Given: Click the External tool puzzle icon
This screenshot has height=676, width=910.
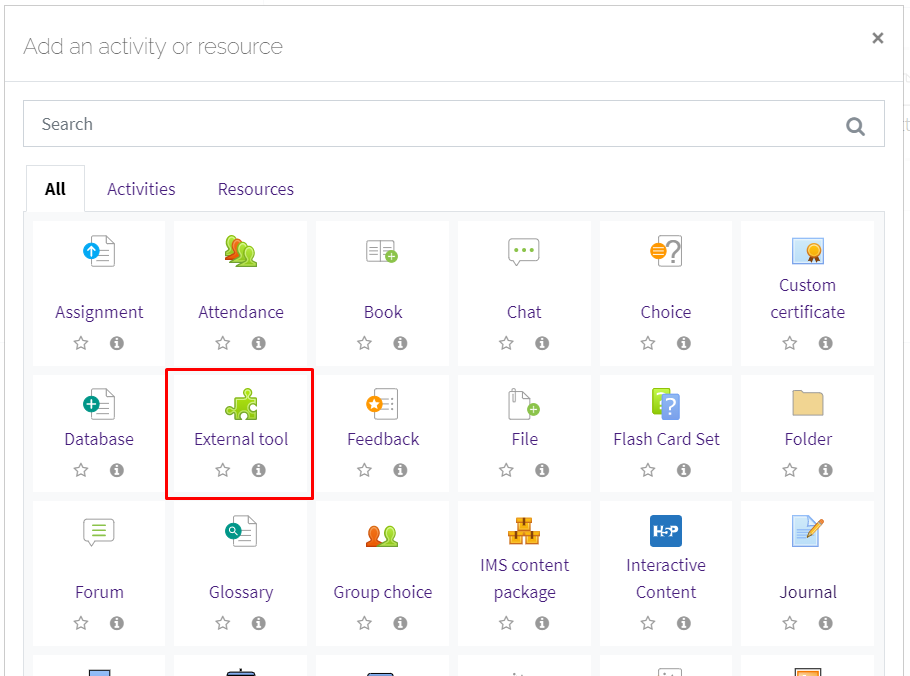Looking at the screenshot, I should tap(241, 404).
